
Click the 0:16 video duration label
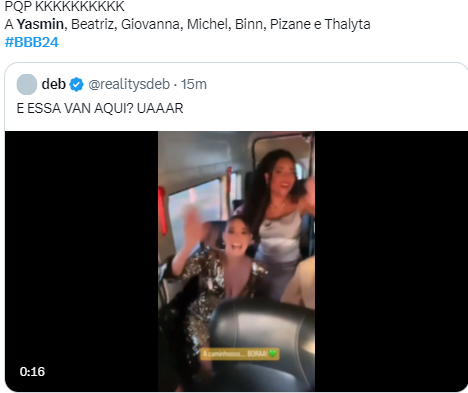click(32, 372)
